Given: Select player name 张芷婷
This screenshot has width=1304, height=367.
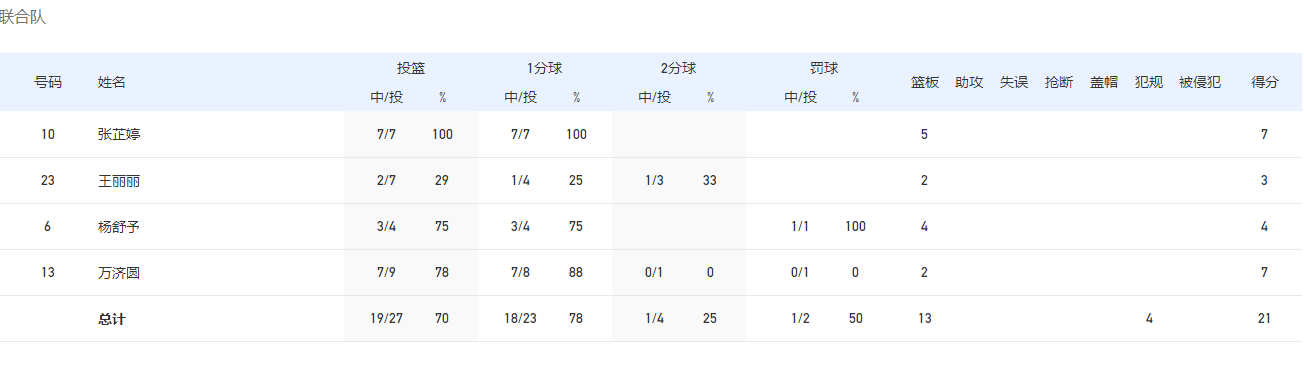Looking at the screenshot, I should click(119, 134).
